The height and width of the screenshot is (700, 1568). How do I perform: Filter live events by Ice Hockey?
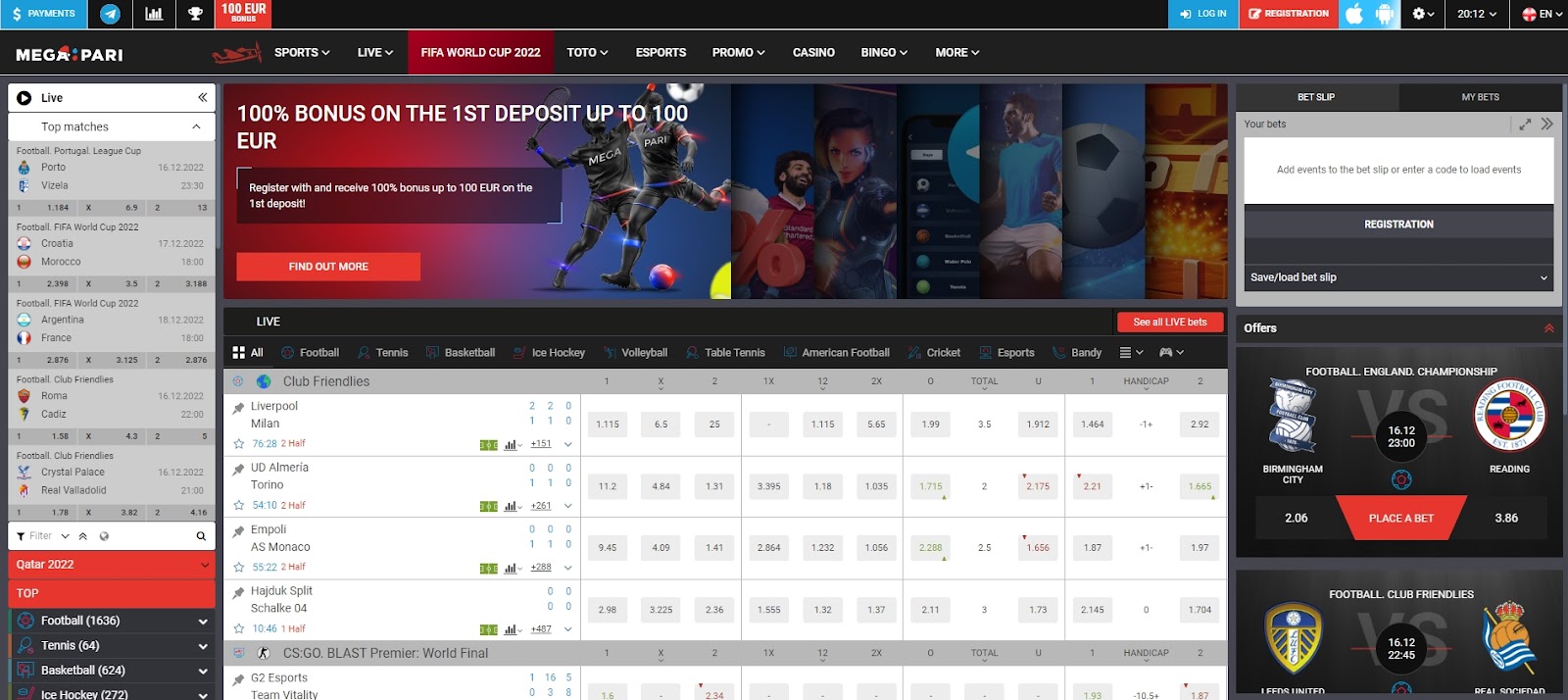pos(548,353)
